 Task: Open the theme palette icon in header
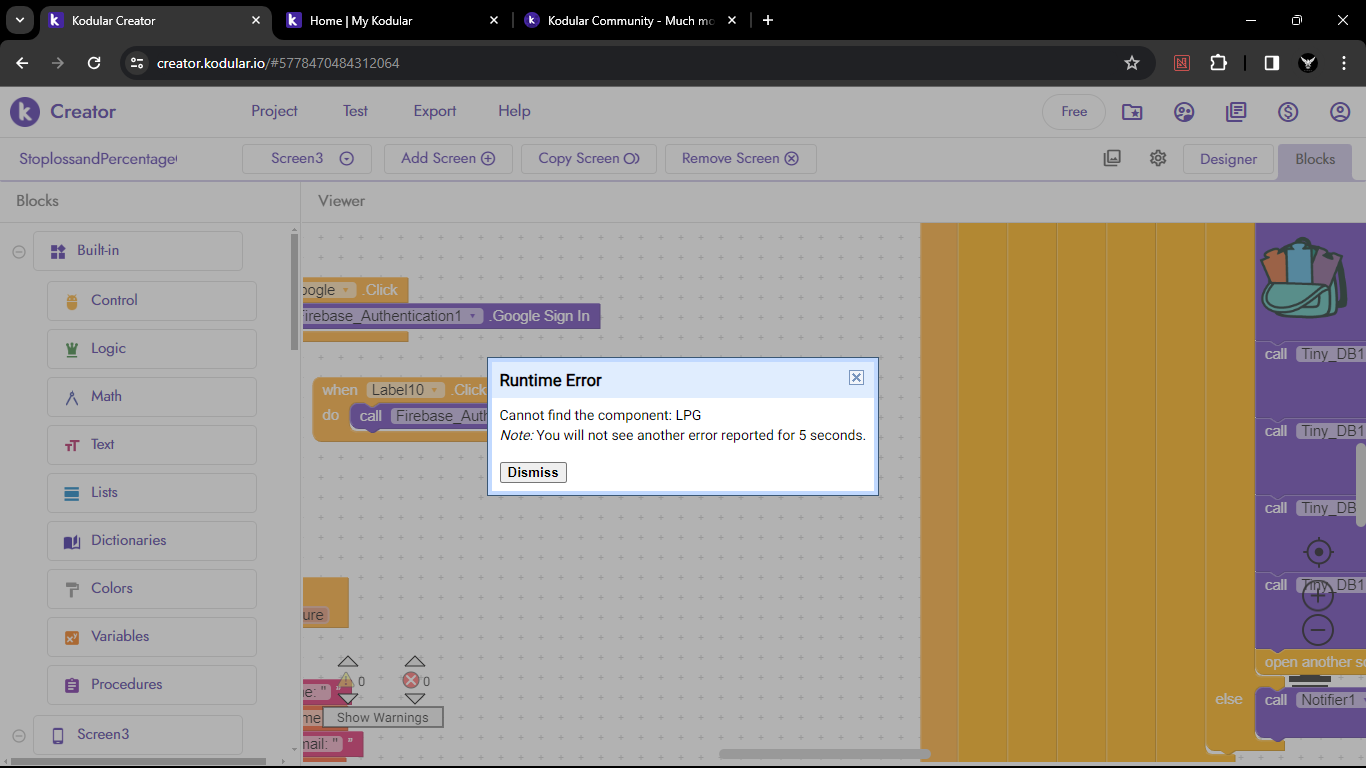click(x=1184, y=112)
